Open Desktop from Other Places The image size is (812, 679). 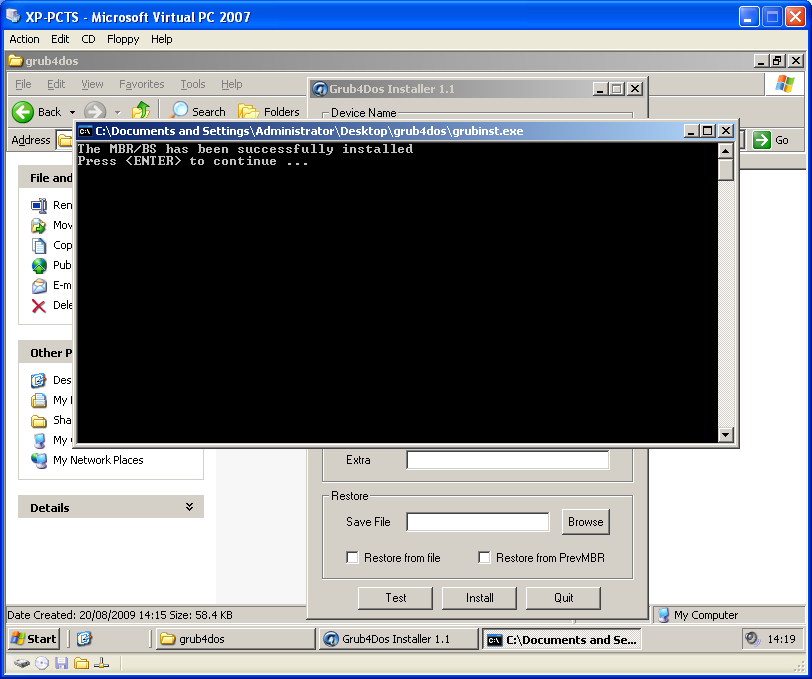51,380
